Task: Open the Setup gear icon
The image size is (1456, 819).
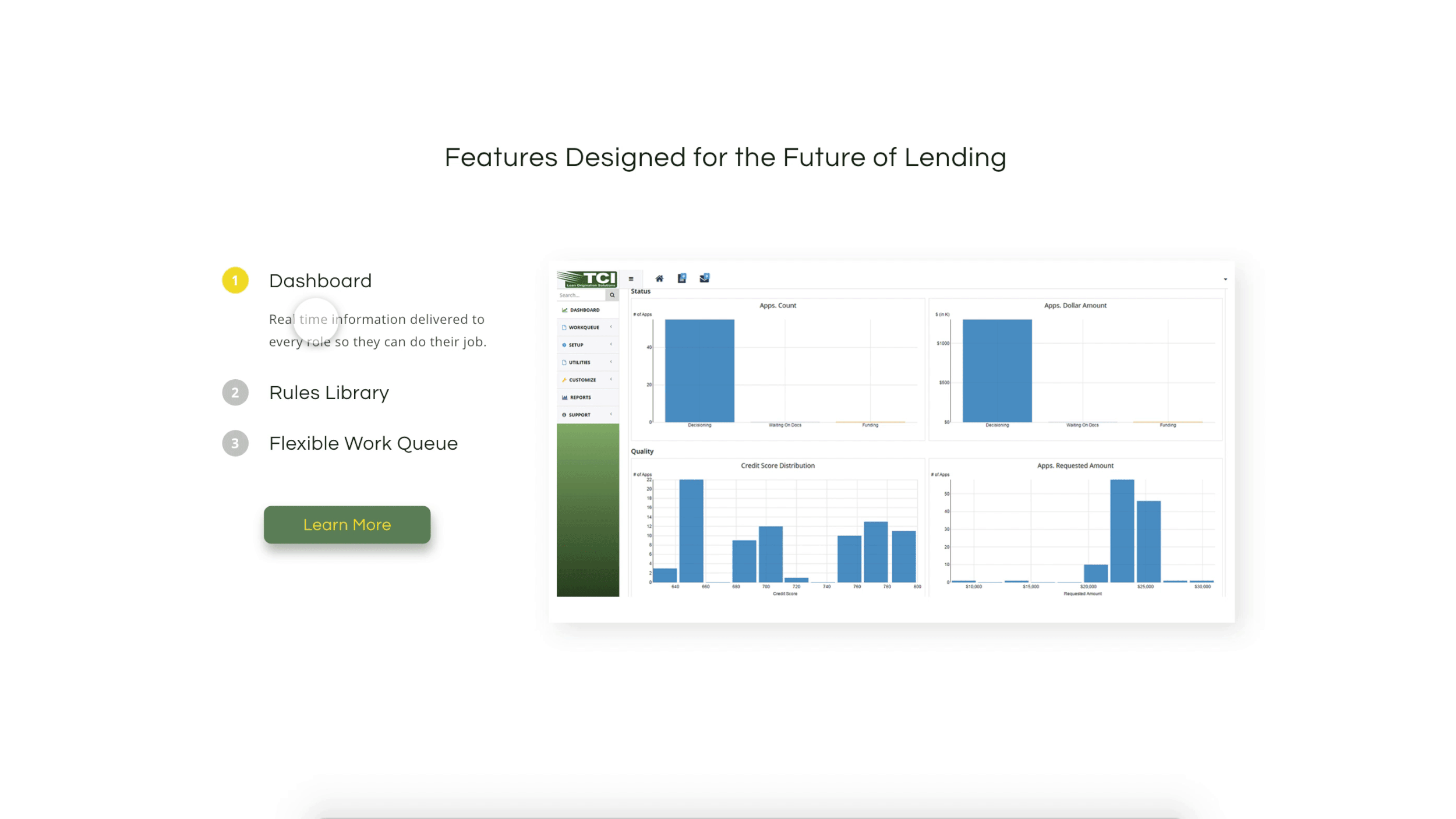Action: tap(564, 345)
